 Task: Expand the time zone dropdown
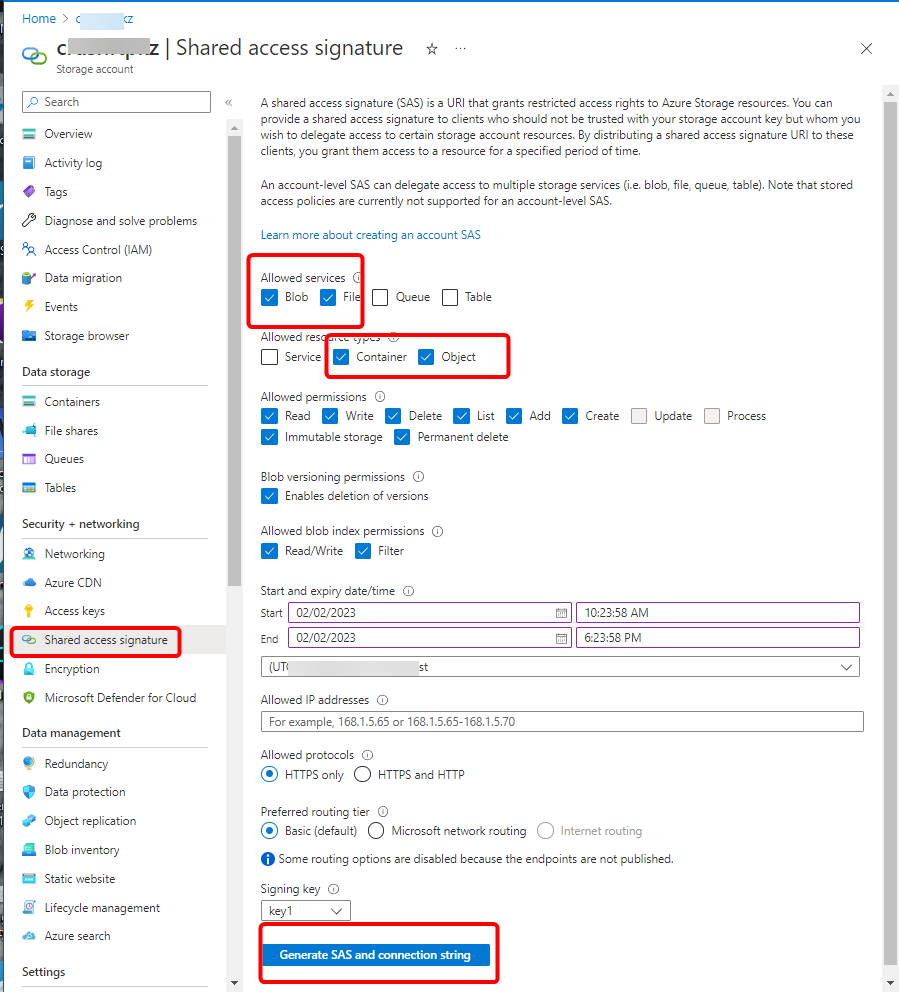[x=560, y=667]
